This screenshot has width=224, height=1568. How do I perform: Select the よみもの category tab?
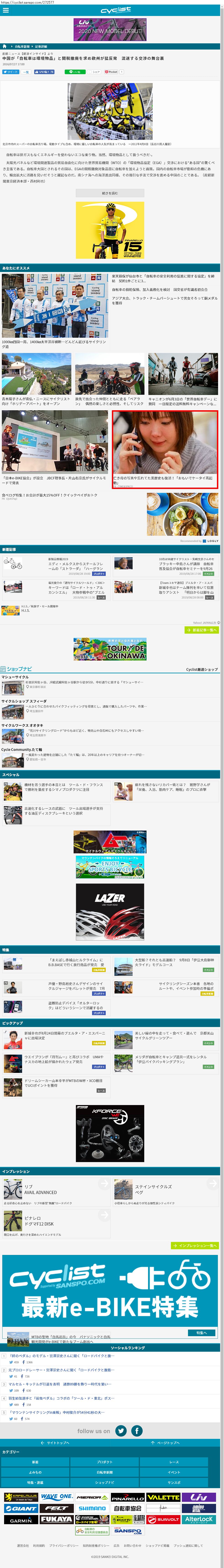(x=35, y=1472)
